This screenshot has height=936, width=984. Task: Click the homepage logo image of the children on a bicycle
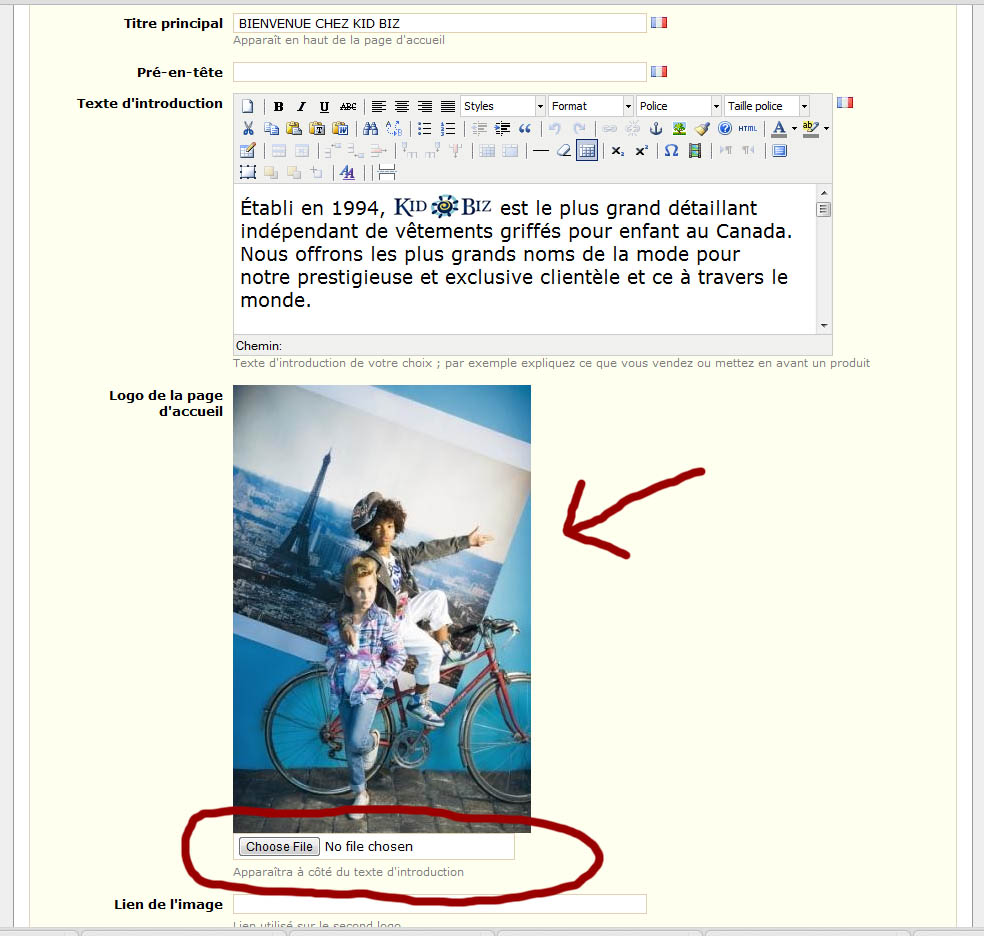coord(382,609)
